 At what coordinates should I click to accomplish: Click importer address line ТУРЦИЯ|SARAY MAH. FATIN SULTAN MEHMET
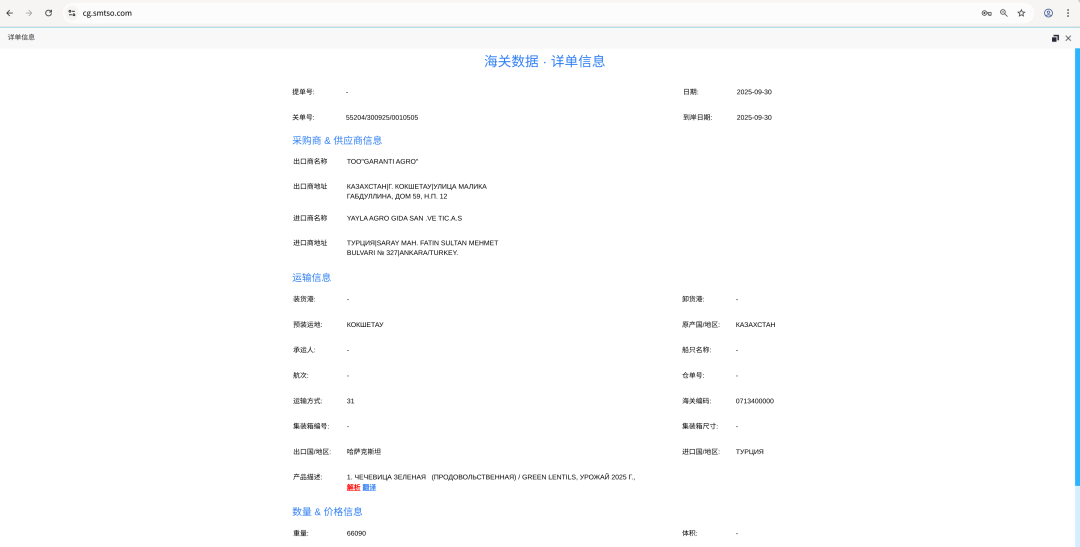[422, 243]
